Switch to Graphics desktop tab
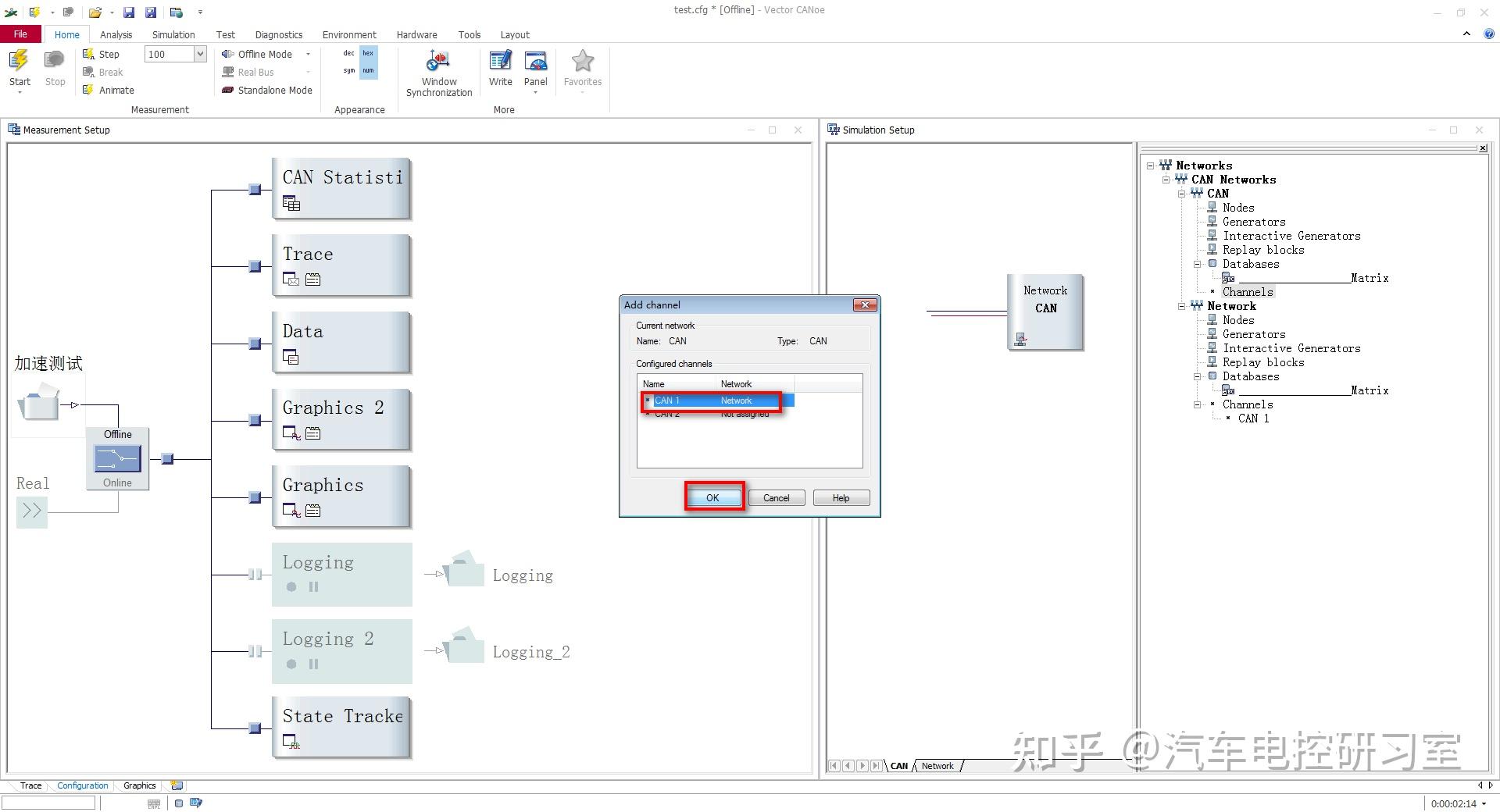This screenshot has height=812, width=1500. tap(140, 785)
